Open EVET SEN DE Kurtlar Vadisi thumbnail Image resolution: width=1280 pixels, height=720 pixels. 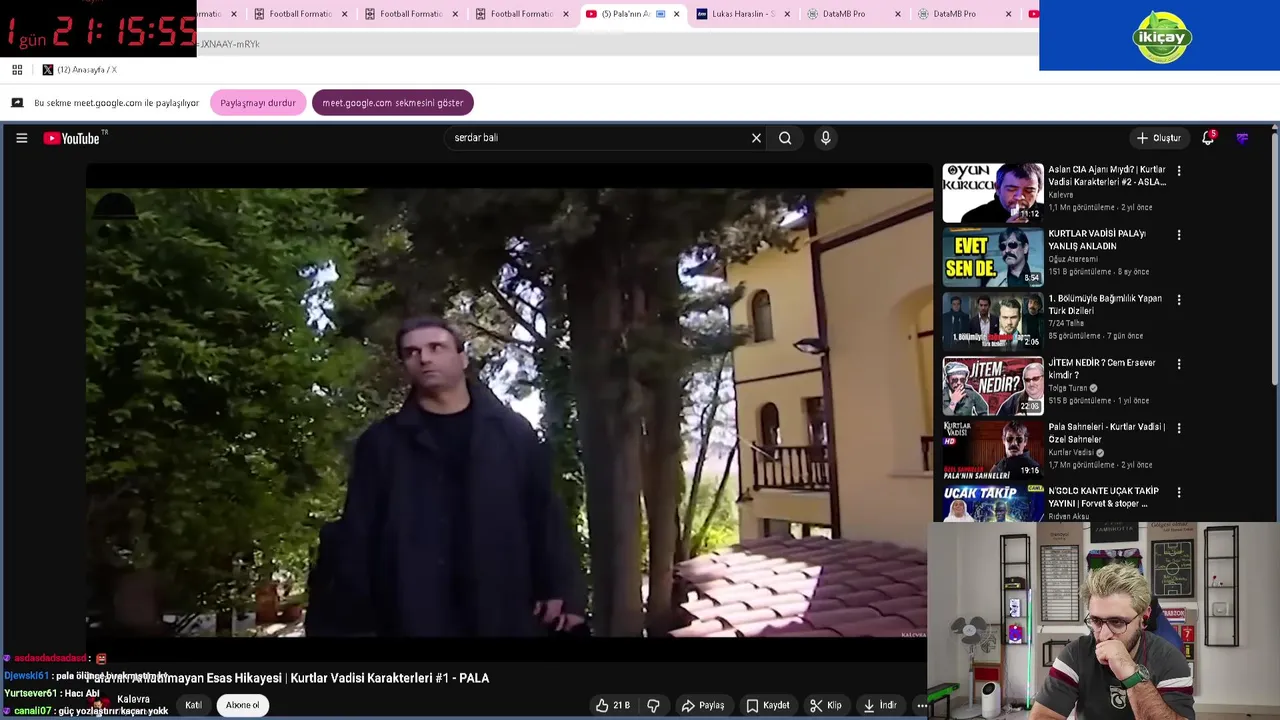992,257
